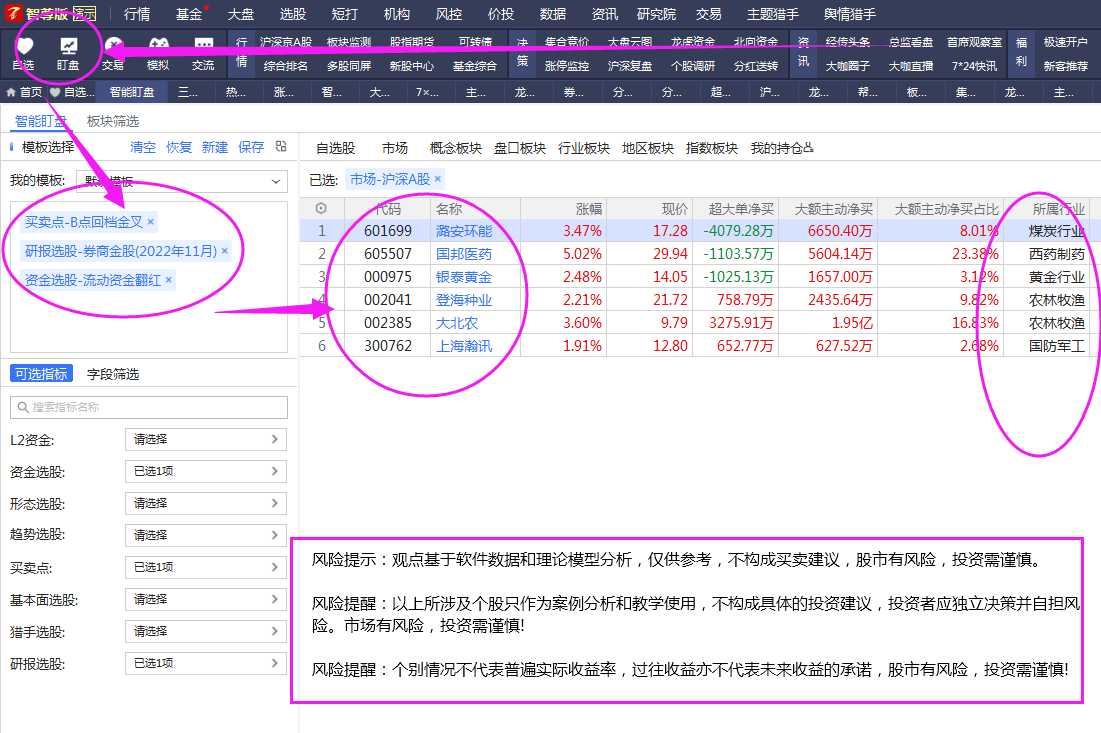Screen dimensions: 1101x733
Task: Open 大咖直播 in the 资讯 group
Action: coord(911,67)
